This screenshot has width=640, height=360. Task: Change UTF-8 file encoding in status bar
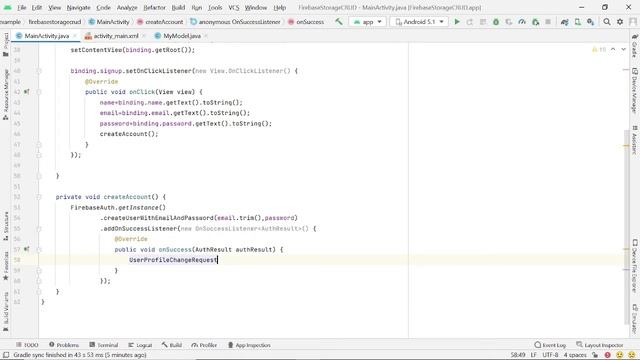pos(550,355)
